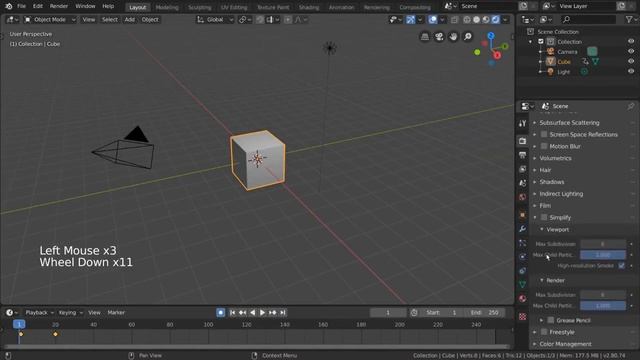The height and width of the screenshot is (360, 640).
Task: Open the viewport Add menu
Action: pos(130,20)
